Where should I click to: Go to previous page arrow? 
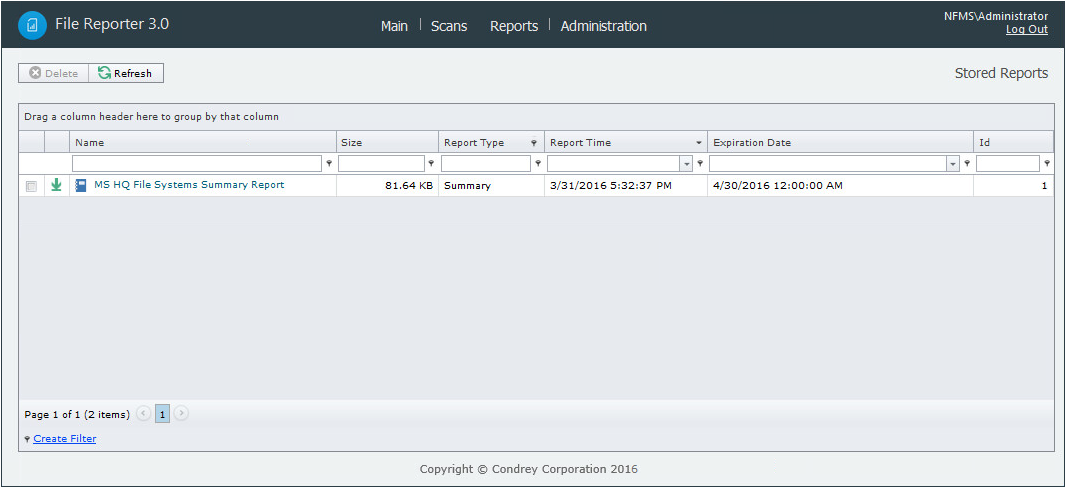coord(144,413)
